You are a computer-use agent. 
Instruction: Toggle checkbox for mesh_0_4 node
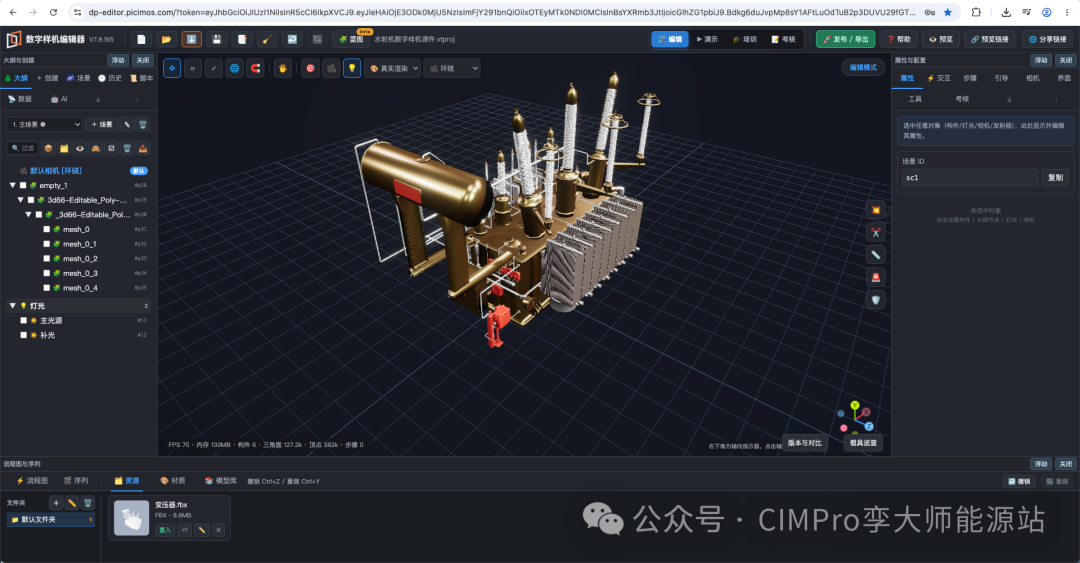point(47,288)
